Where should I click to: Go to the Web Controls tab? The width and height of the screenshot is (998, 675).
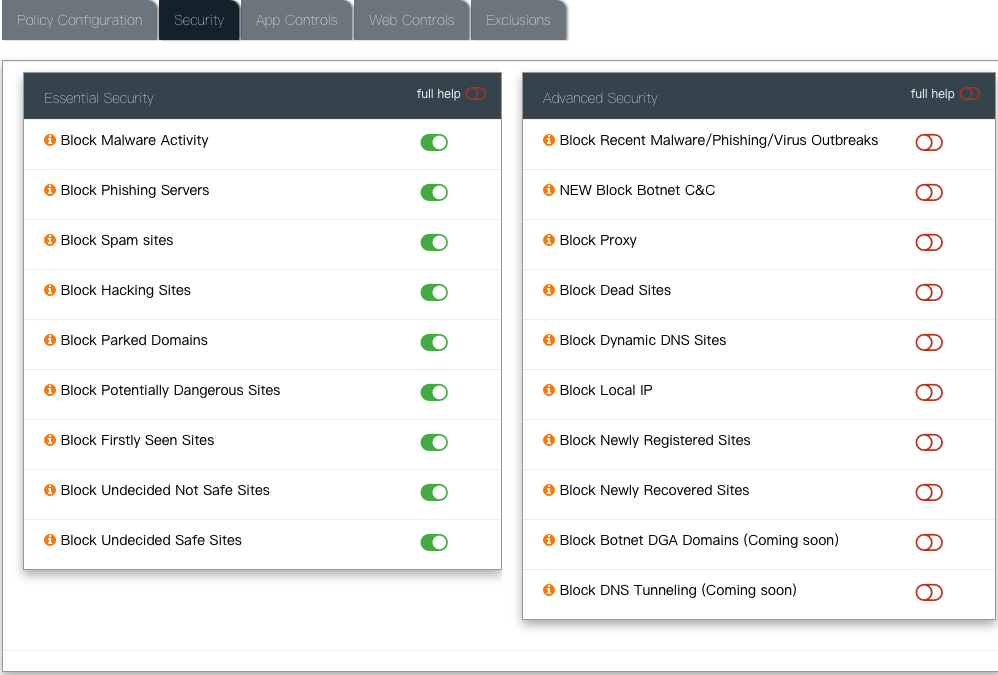(411, 20)
